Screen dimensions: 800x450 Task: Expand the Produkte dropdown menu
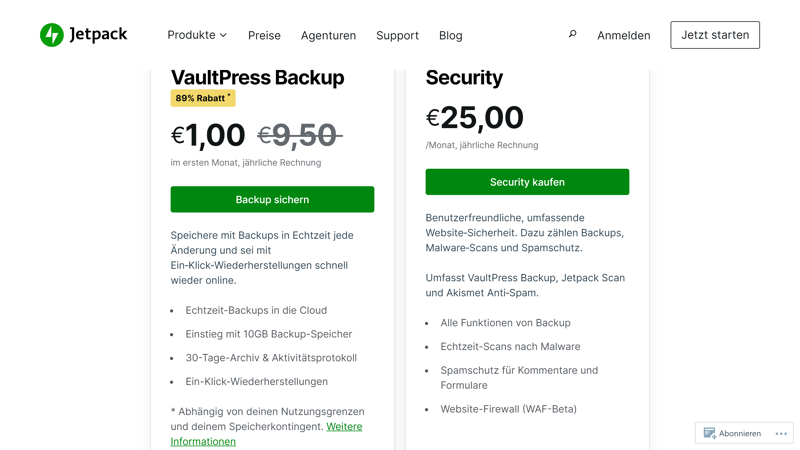[x=197, y=35]
